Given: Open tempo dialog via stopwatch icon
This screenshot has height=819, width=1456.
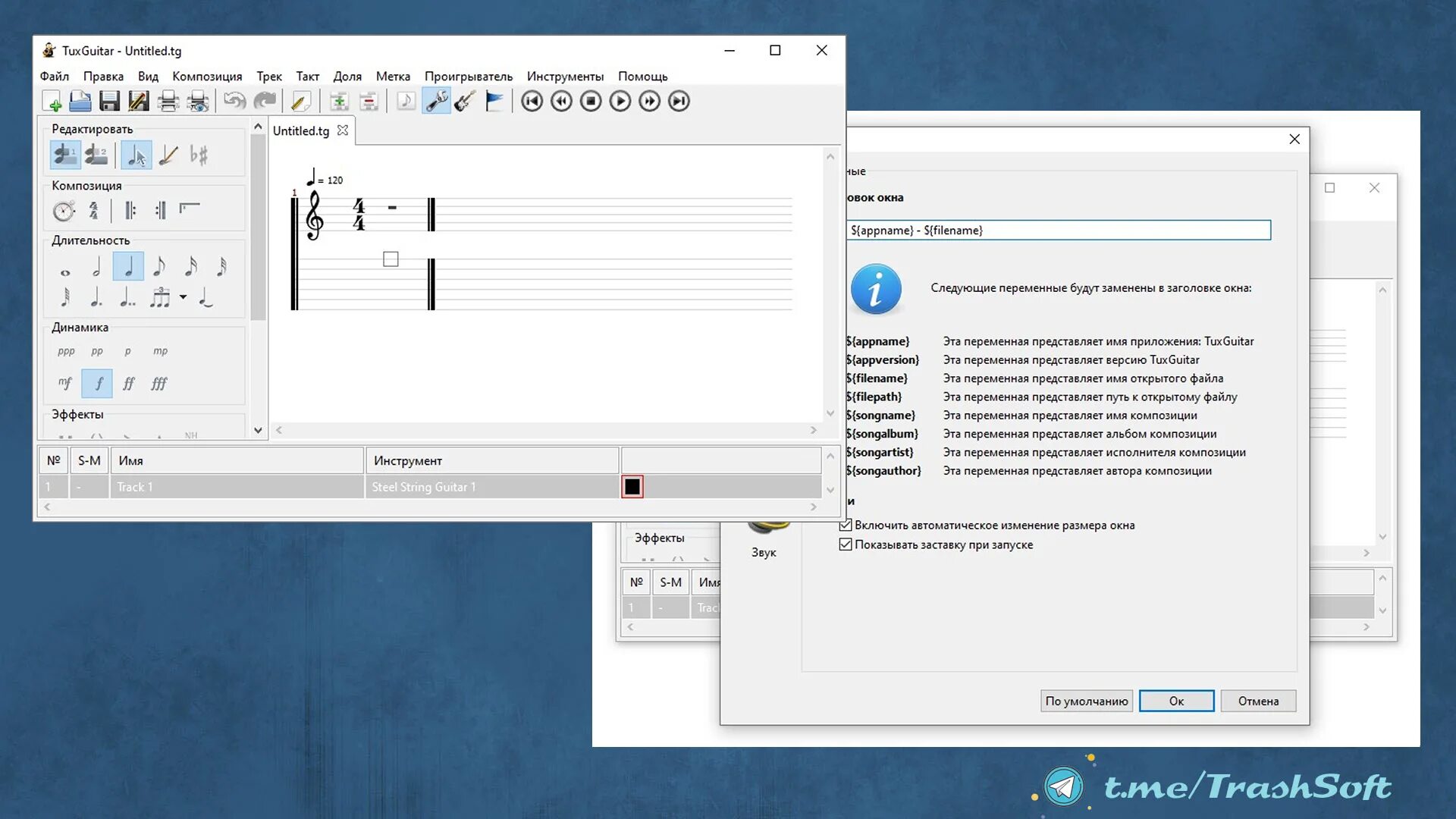Looking at the screenshot, I should coord(64,210).
